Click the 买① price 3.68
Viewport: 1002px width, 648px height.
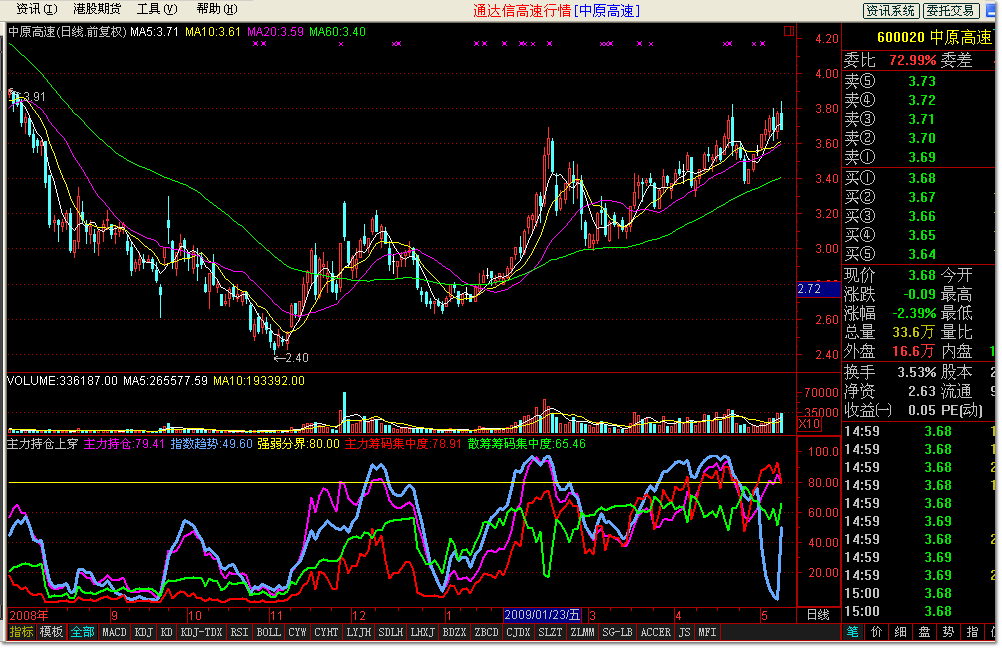(922, 178)
